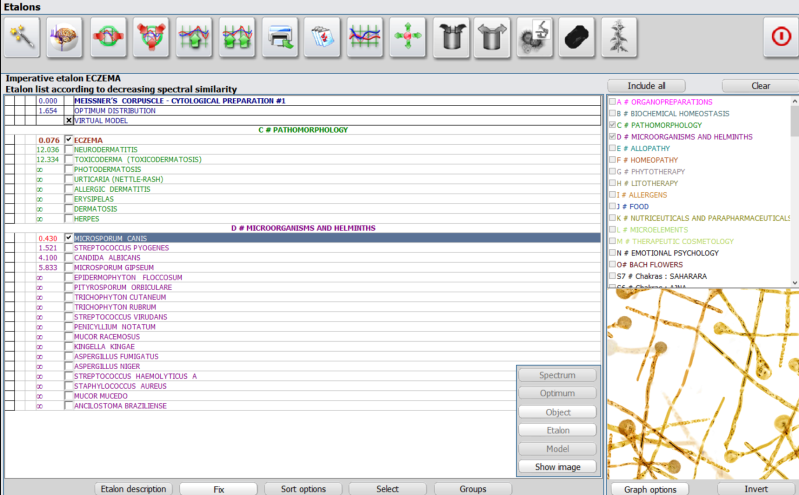Screen dimensions: 799x495
Task: Toggle the VIRTUAL MODEL checkbox
Action: [x=68, y=120]
